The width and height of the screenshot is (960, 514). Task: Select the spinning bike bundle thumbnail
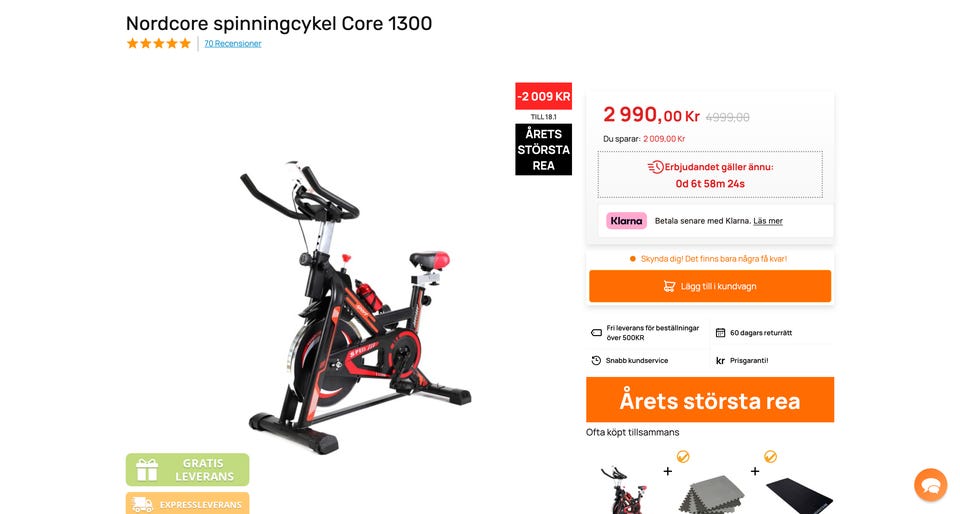coord(624,490)
